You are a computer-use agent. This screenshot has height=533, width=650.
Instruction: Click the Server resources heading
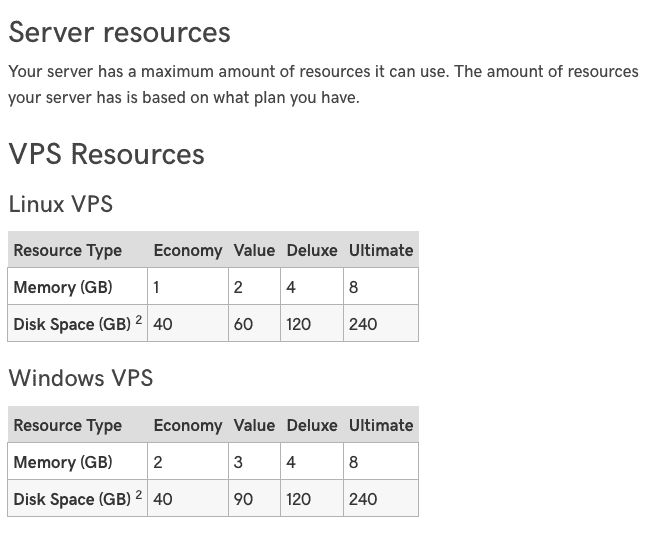click(119, 32)
